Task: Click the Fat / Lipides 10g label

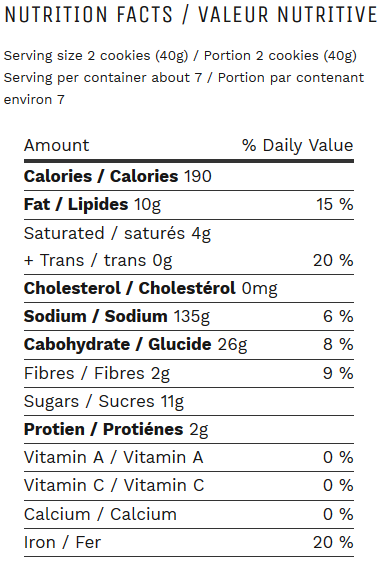Action: click(92, 205)
